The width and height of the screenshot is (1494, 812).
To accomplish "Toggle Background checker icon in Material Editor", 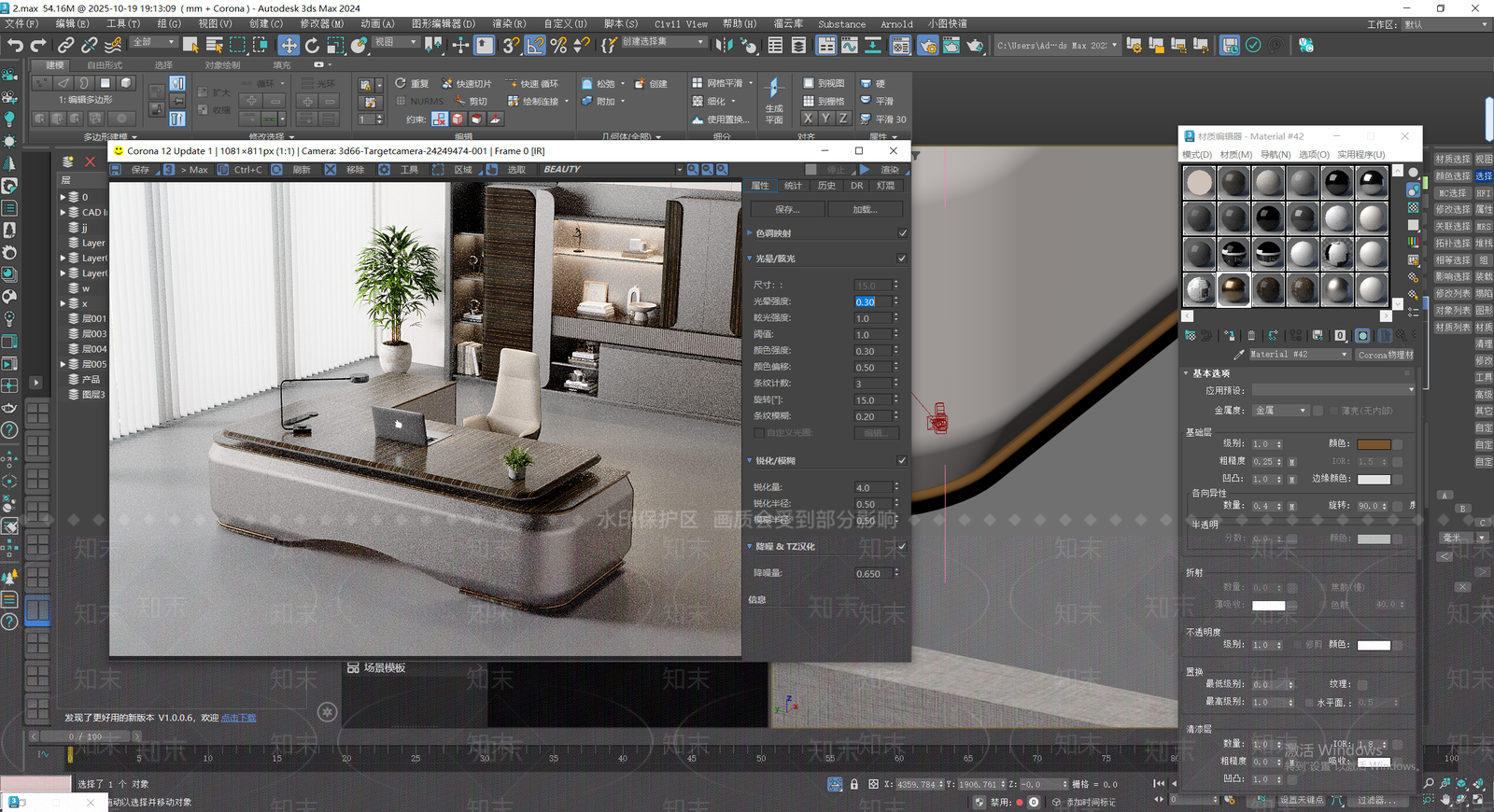I will coord(1413,207).
